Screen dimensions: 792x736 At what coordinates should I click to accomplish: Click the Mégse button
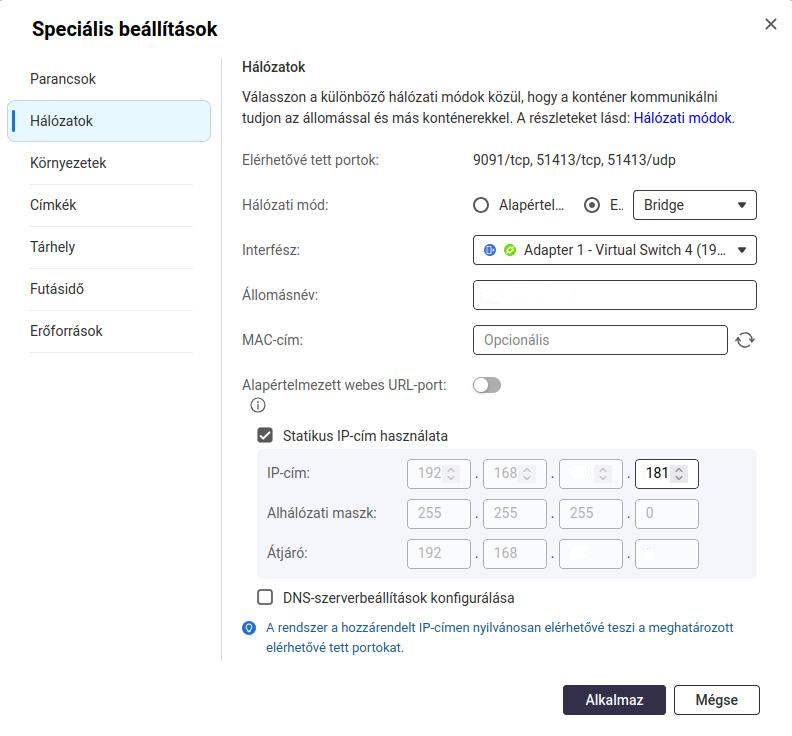[x=716, y=700]
